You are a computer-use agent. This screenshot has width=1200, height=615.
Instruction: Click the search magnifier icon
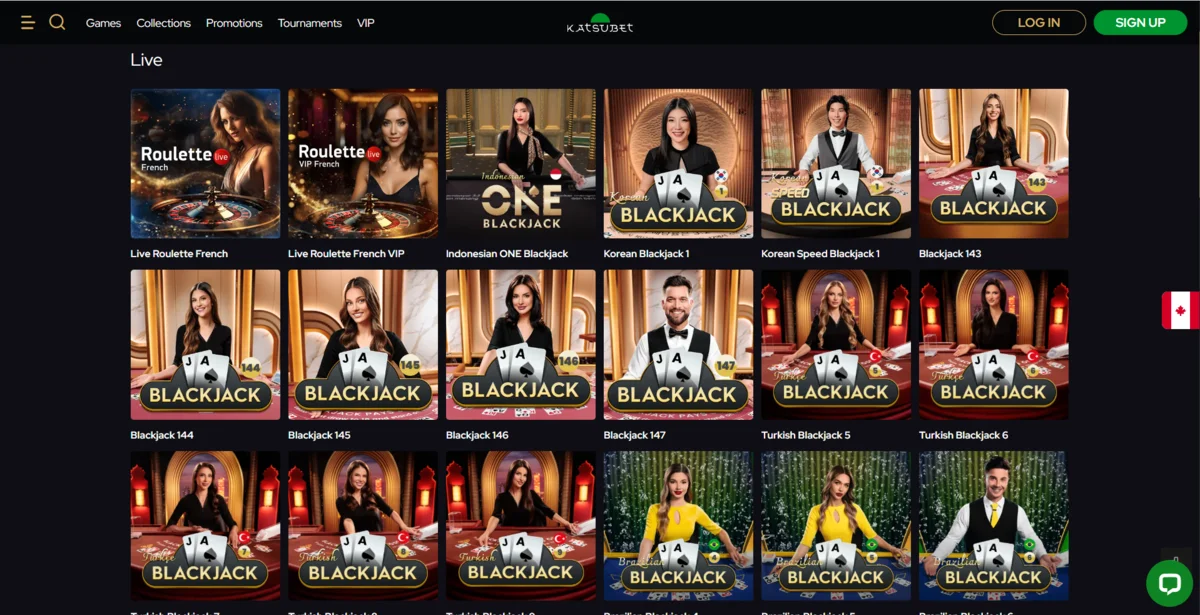(x=57, y=22)
